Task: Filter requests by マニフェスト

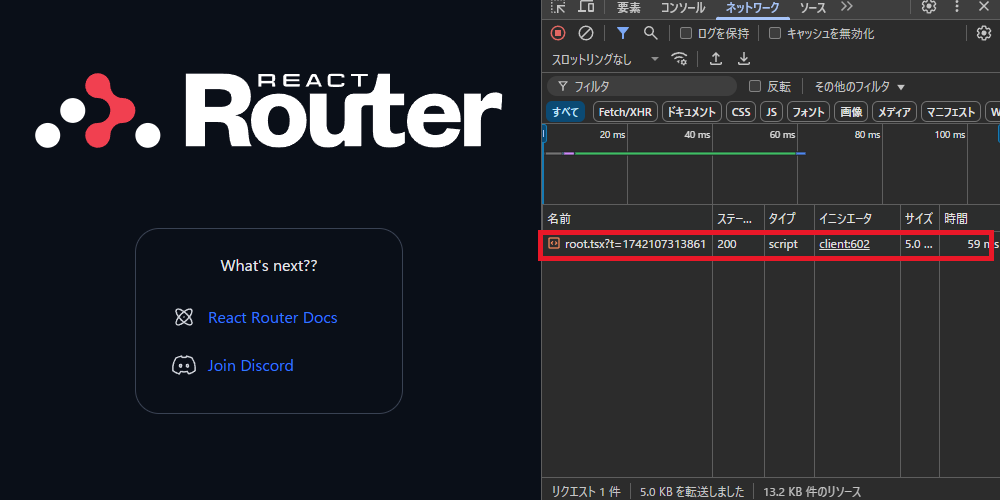Action: pyautogui.click(x=951, y=112)
